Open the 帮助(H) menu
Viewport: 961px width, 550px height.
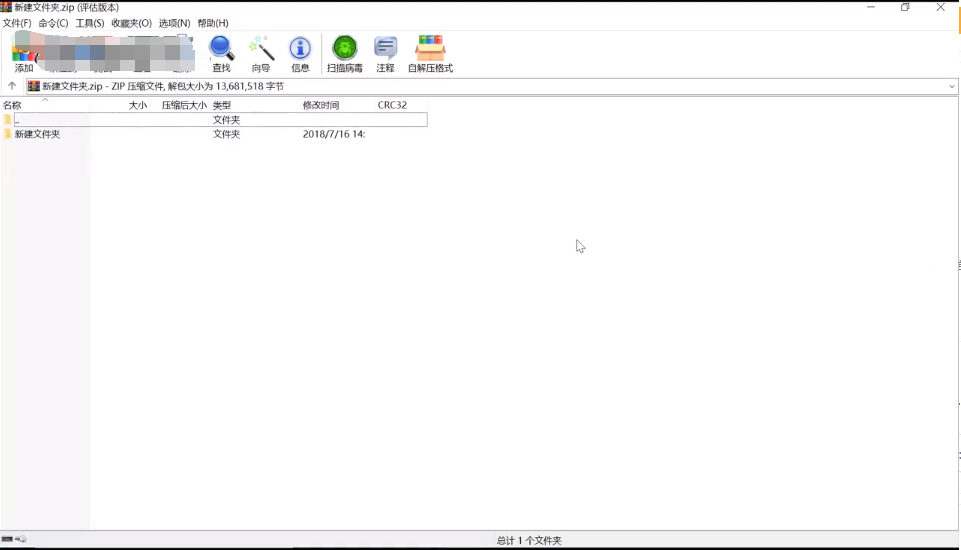point(213,23)
